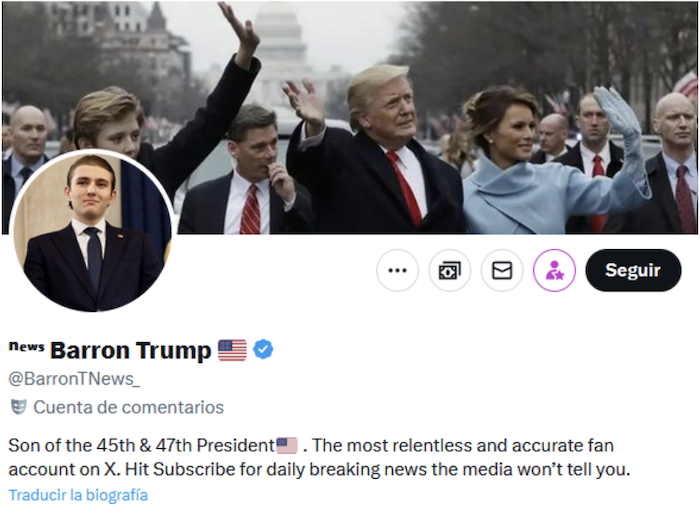Click the purple subscribe star-person icon
700x524 pixels.
(554, 271)
